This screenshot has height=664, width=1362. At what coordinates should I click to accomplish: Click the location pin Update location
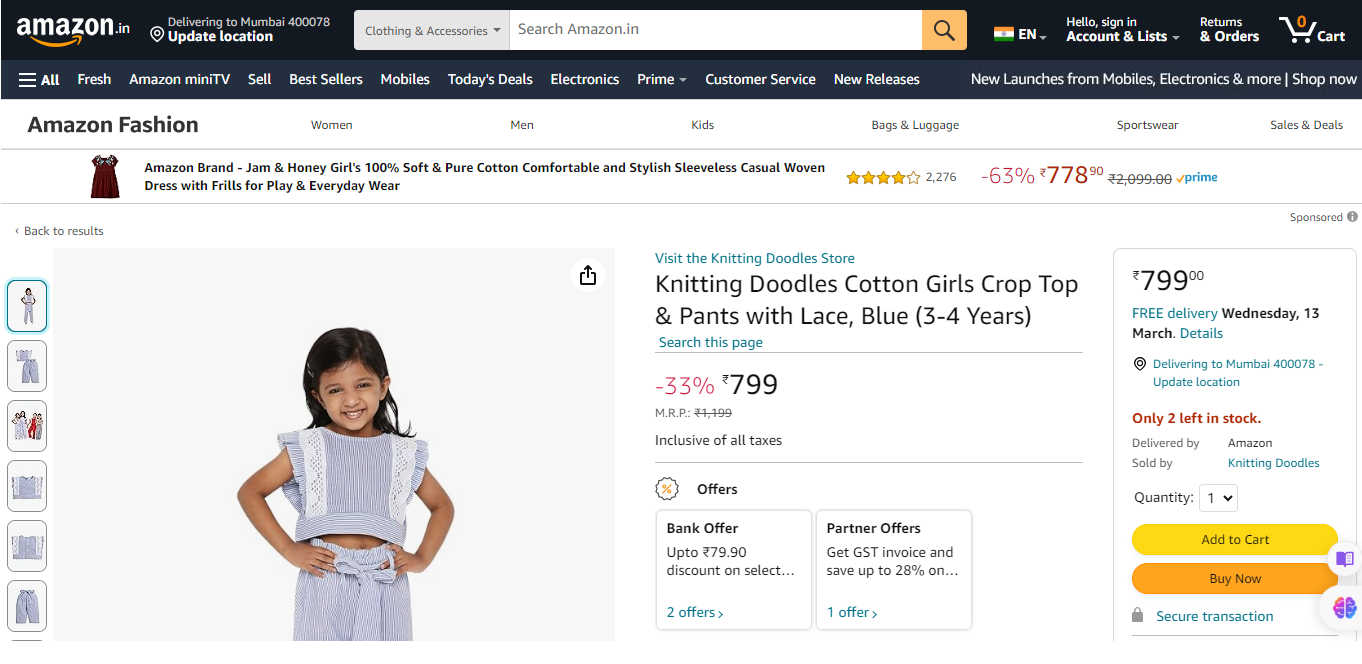[x=211, y=29]
